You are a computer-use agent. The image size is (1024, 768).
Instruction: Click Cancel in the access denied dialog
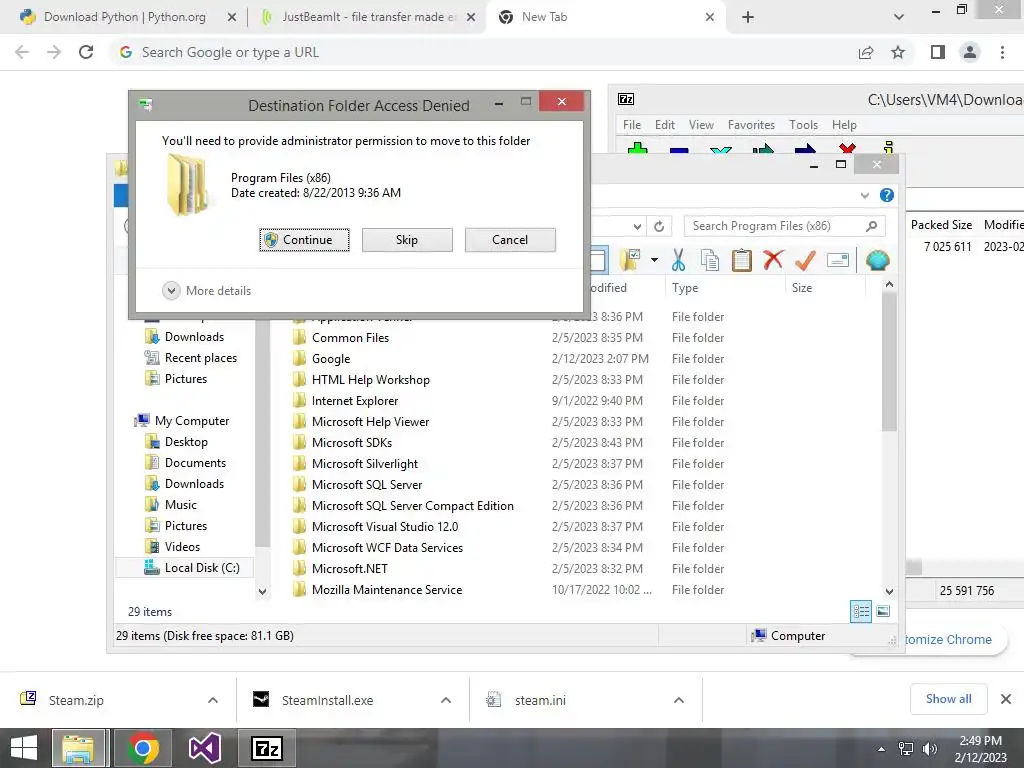pos(510,240)
